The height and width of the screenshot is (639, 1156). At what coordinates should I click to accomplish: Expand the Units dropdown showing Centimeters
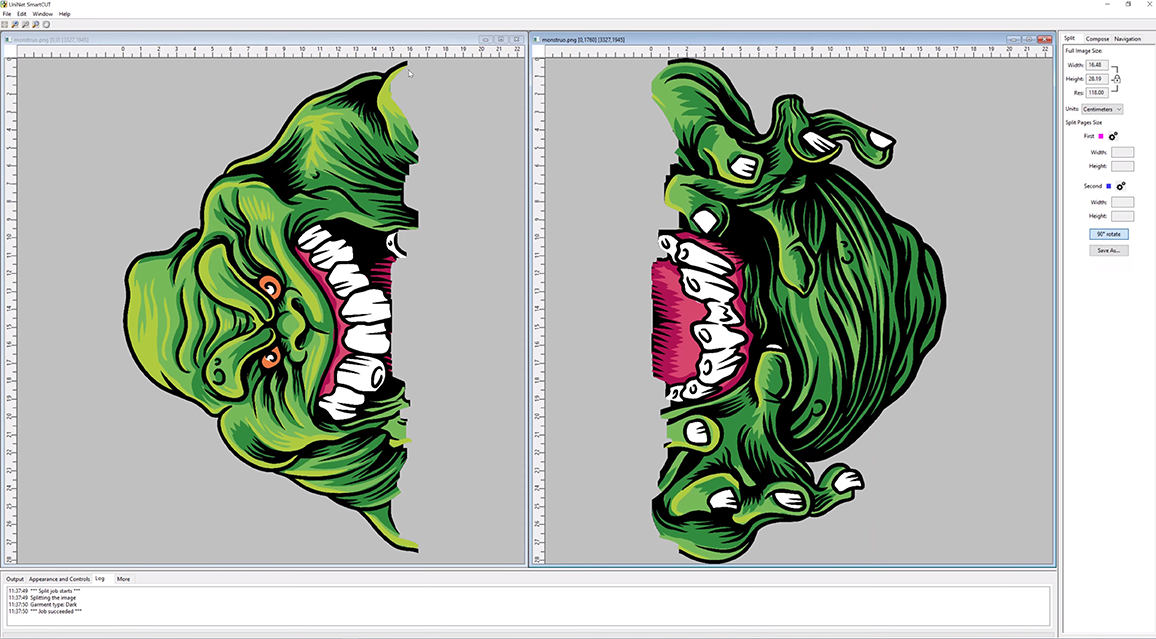(x=1103, y=109)
